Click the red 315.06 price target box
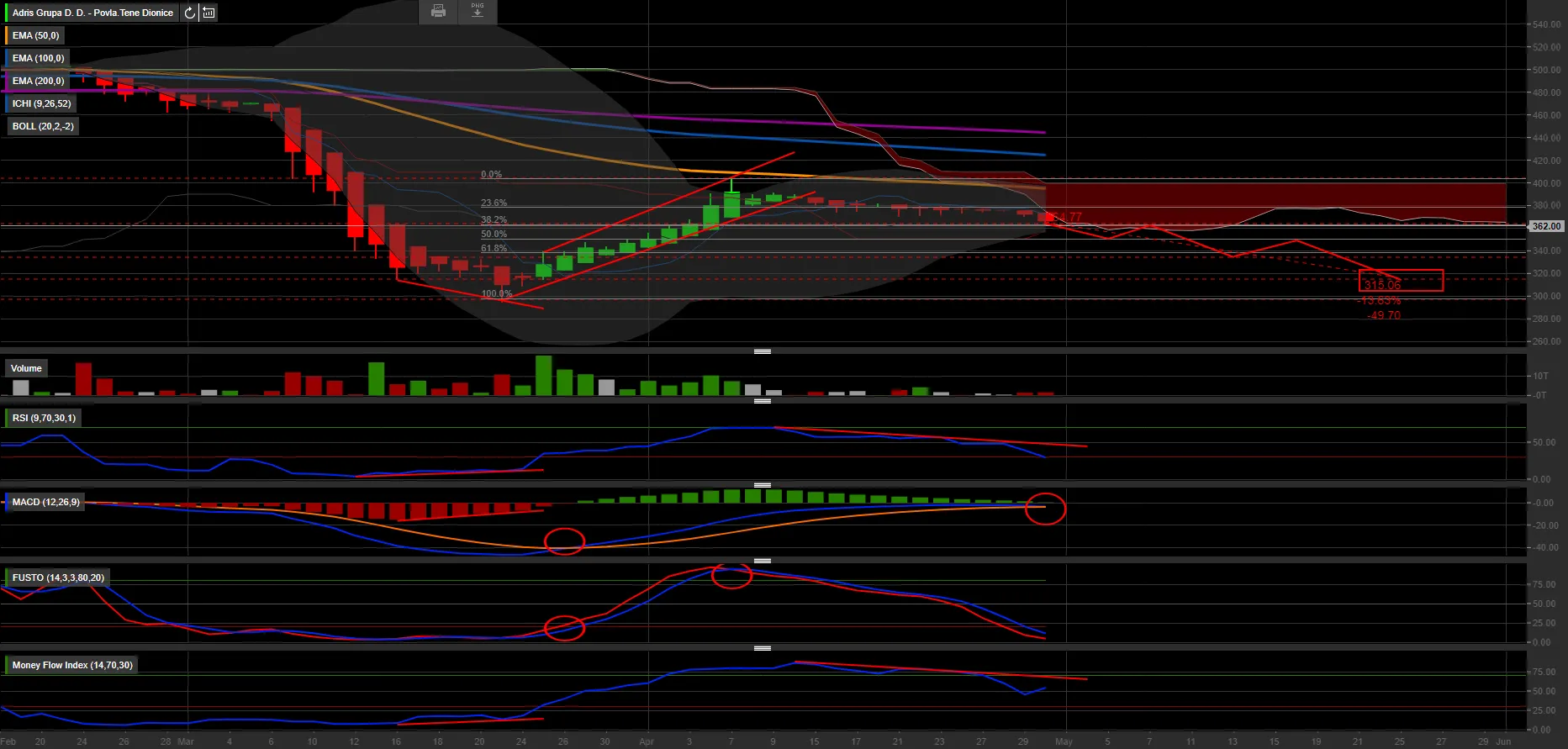Screen dimensions: 1568x749 [x=1401, y=280]
